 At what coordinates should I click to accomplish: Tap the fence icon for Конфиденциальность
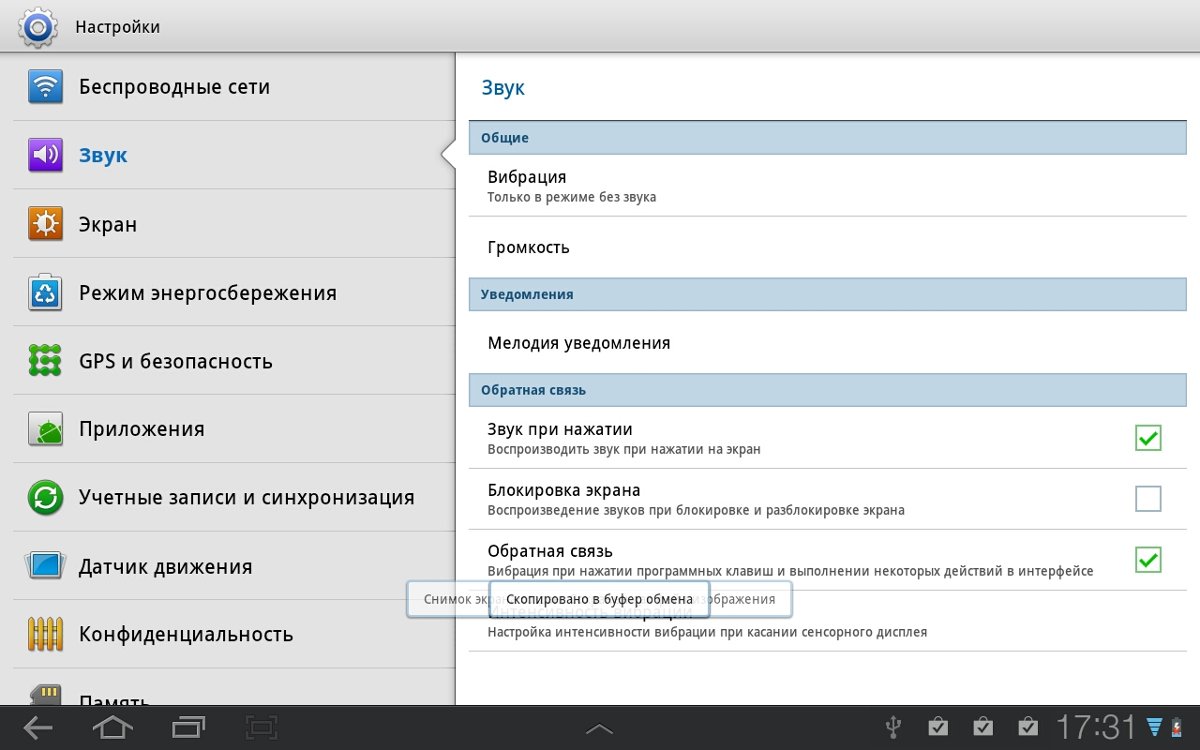[x=45, y=634]
